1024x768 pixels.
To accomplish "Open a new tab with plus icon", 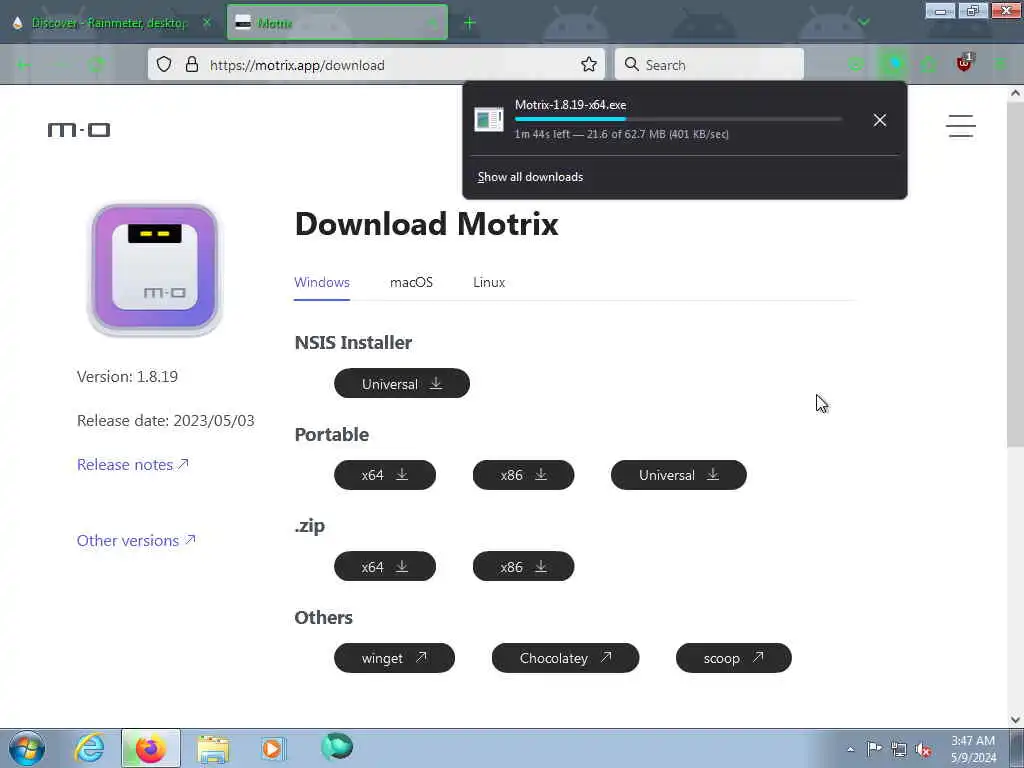I will click(470, 23).
